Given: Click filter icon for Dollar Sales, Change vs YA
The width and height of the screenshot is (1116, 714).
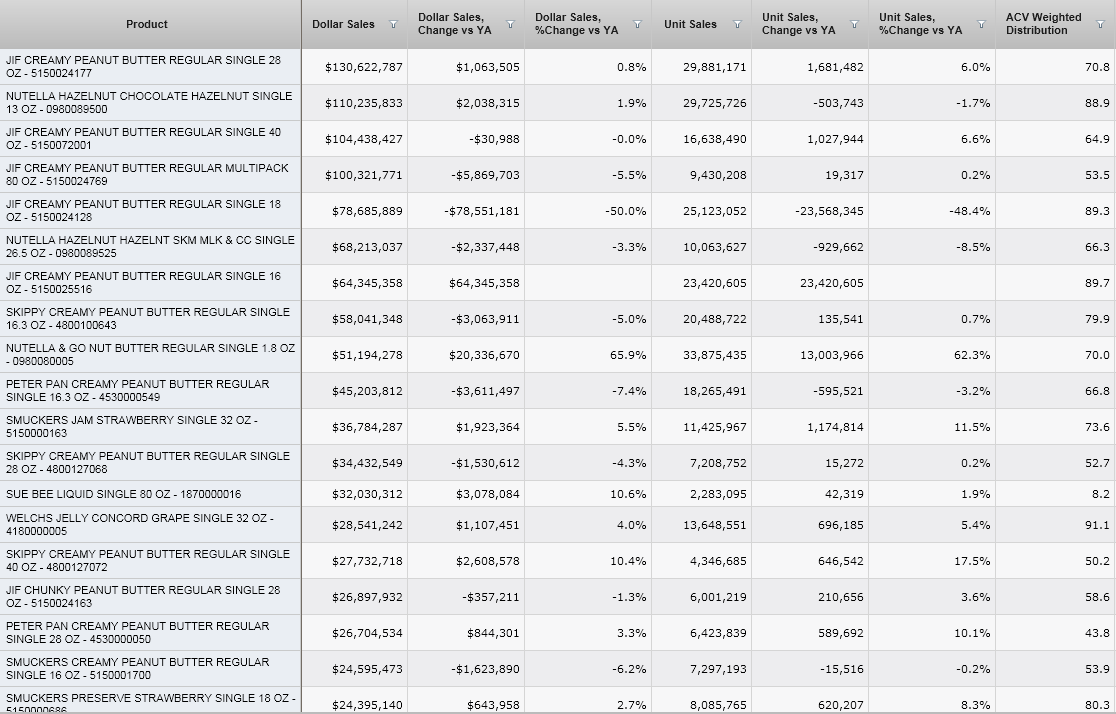Looking at the screenshot, I should [511, 24].
